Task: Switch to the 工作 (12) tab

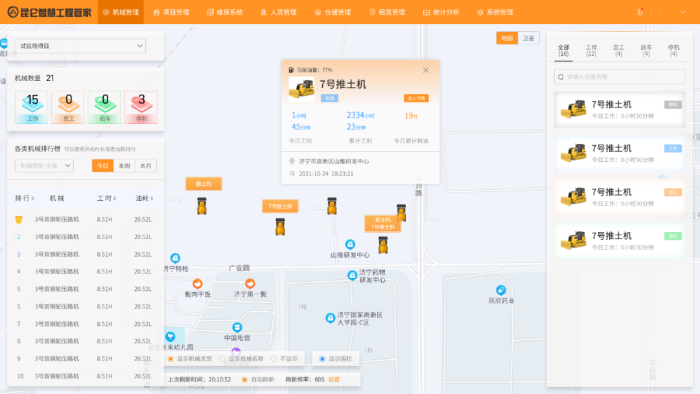Action: 591,50
